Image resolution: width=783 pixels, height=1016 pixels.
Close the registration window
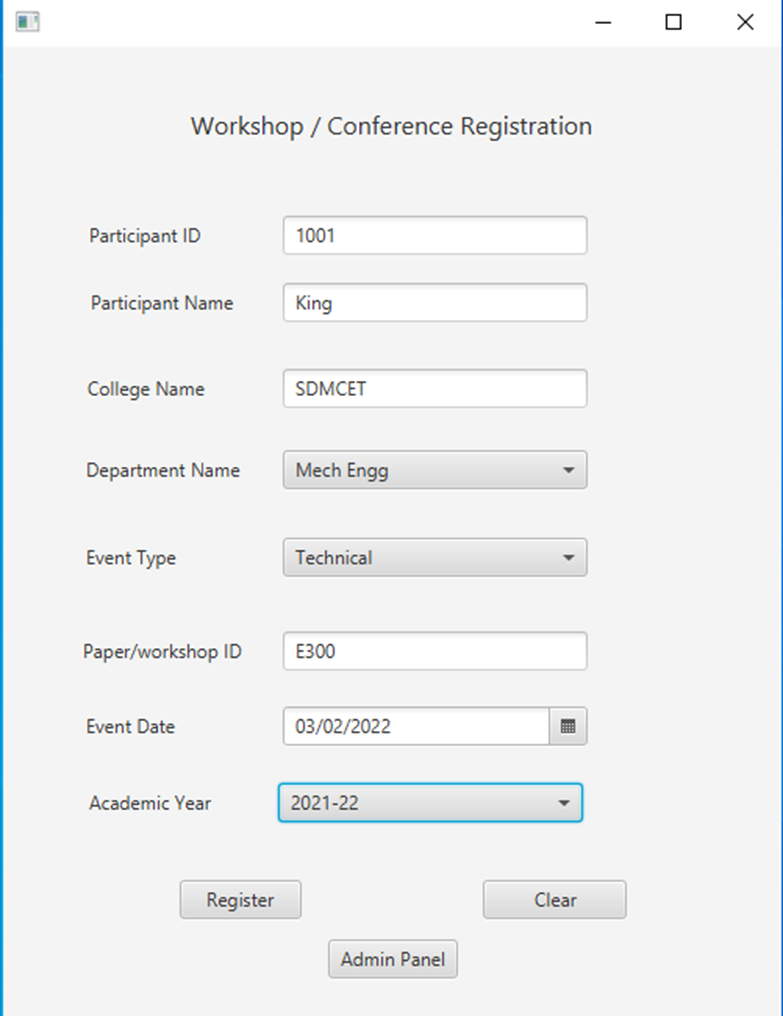pos(744,21)
